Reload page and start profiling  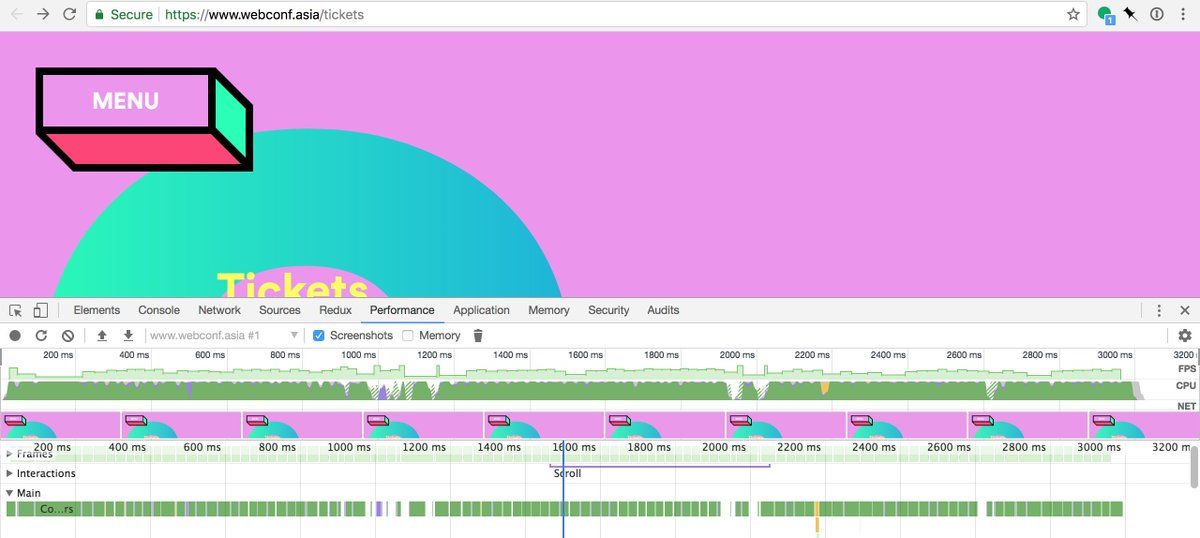pos(41,336)
